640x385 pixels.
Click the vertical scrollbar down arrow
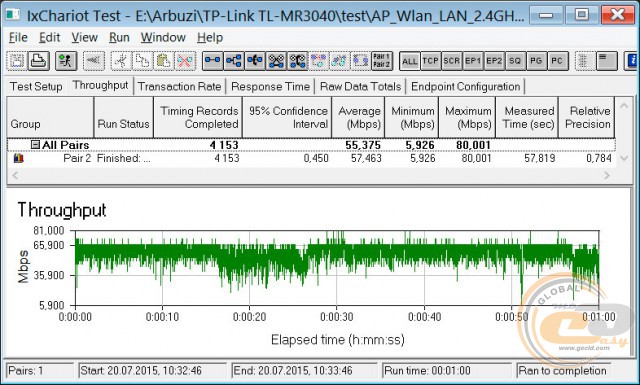624,158
